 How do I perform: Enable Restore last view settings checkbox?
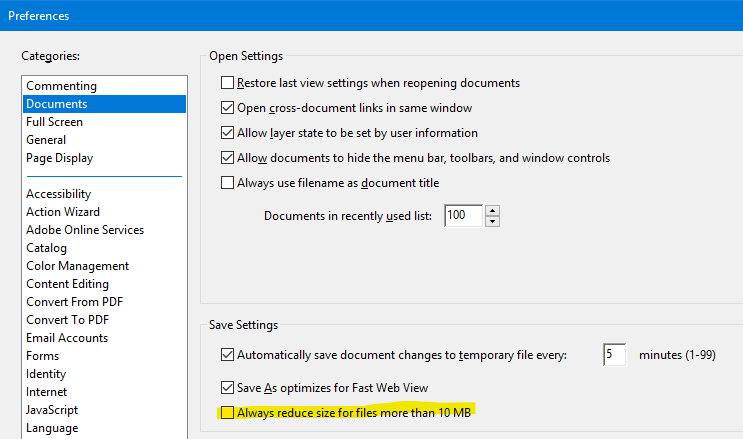click(227, 83)
